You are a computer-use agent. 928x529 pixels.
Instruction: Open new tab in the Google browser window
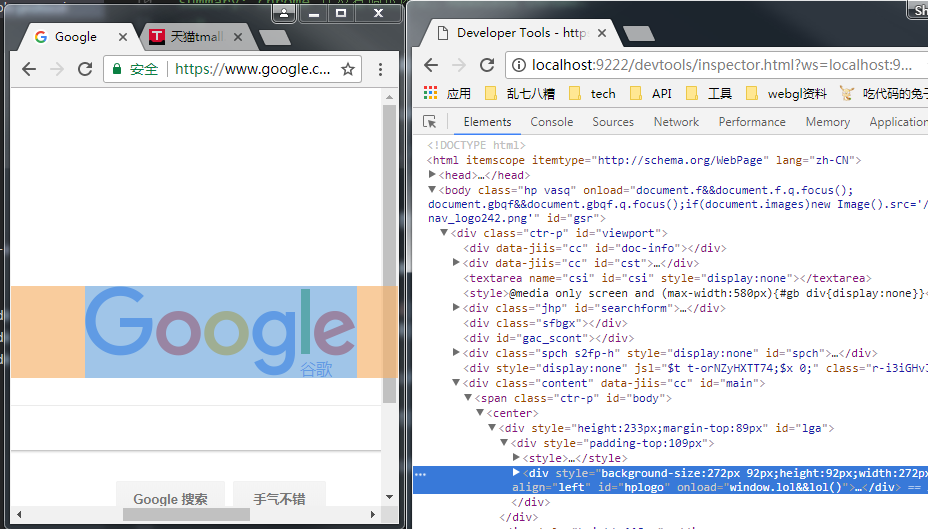275,37
